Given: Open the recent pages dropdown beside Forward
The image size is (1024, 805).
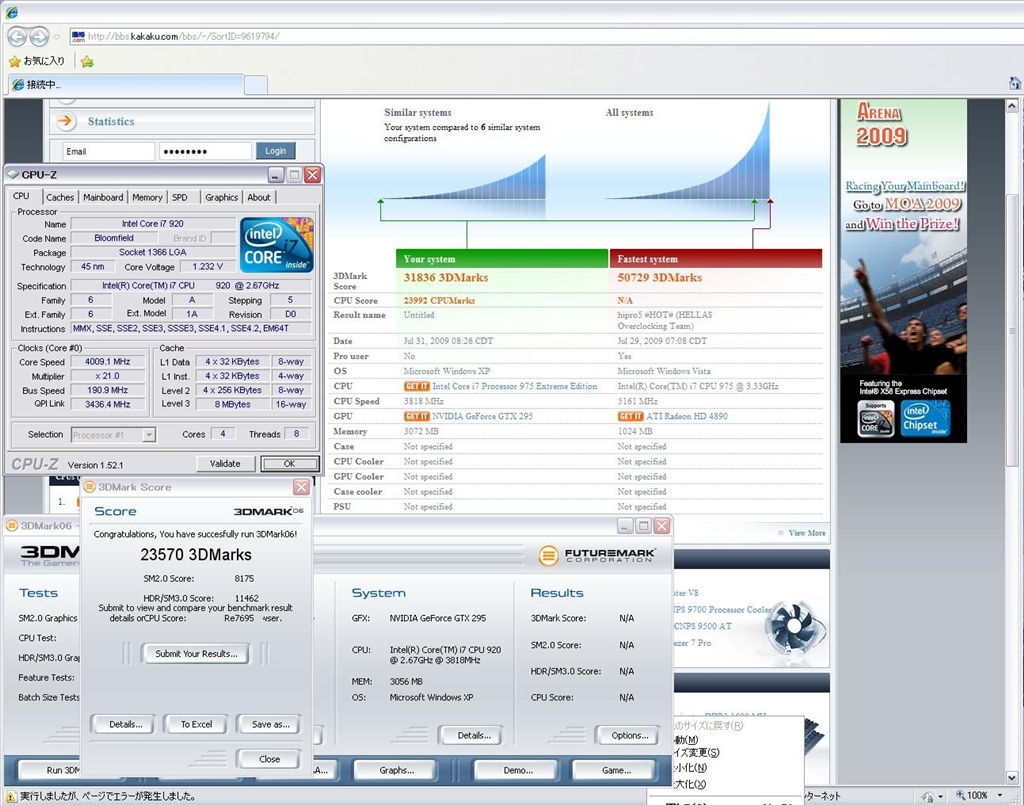Looking at the screenshot, I should click(x=57, y=37).
